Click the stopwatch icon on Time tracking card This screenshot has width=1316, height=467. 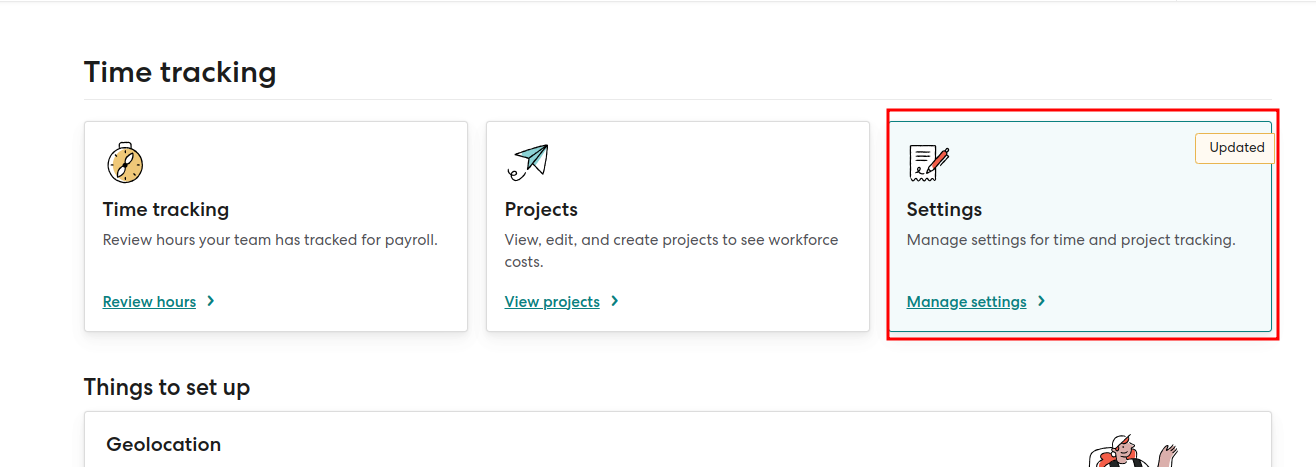[125, 162]
